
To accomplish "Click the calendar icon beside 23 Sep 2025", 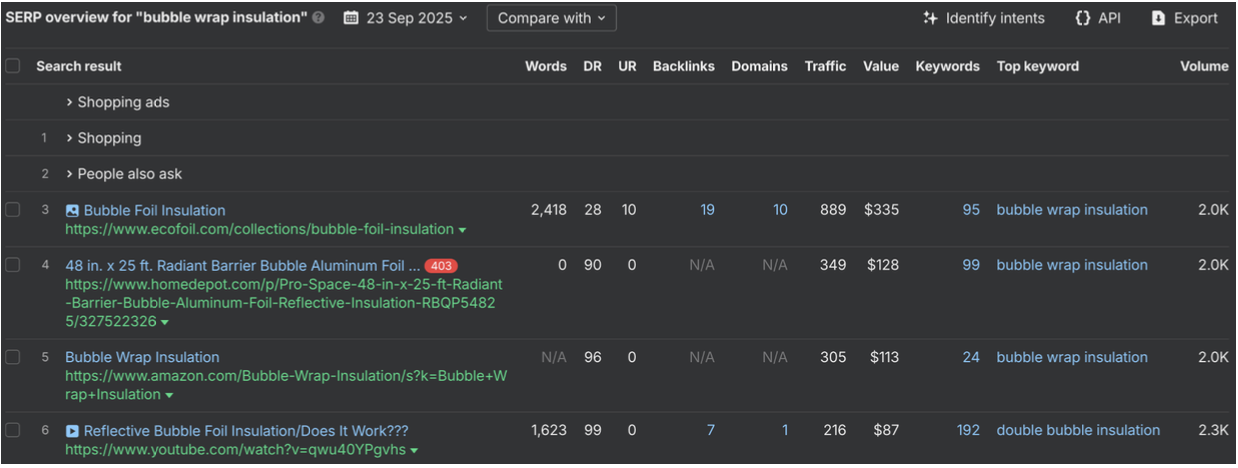I will click(350, 18).
